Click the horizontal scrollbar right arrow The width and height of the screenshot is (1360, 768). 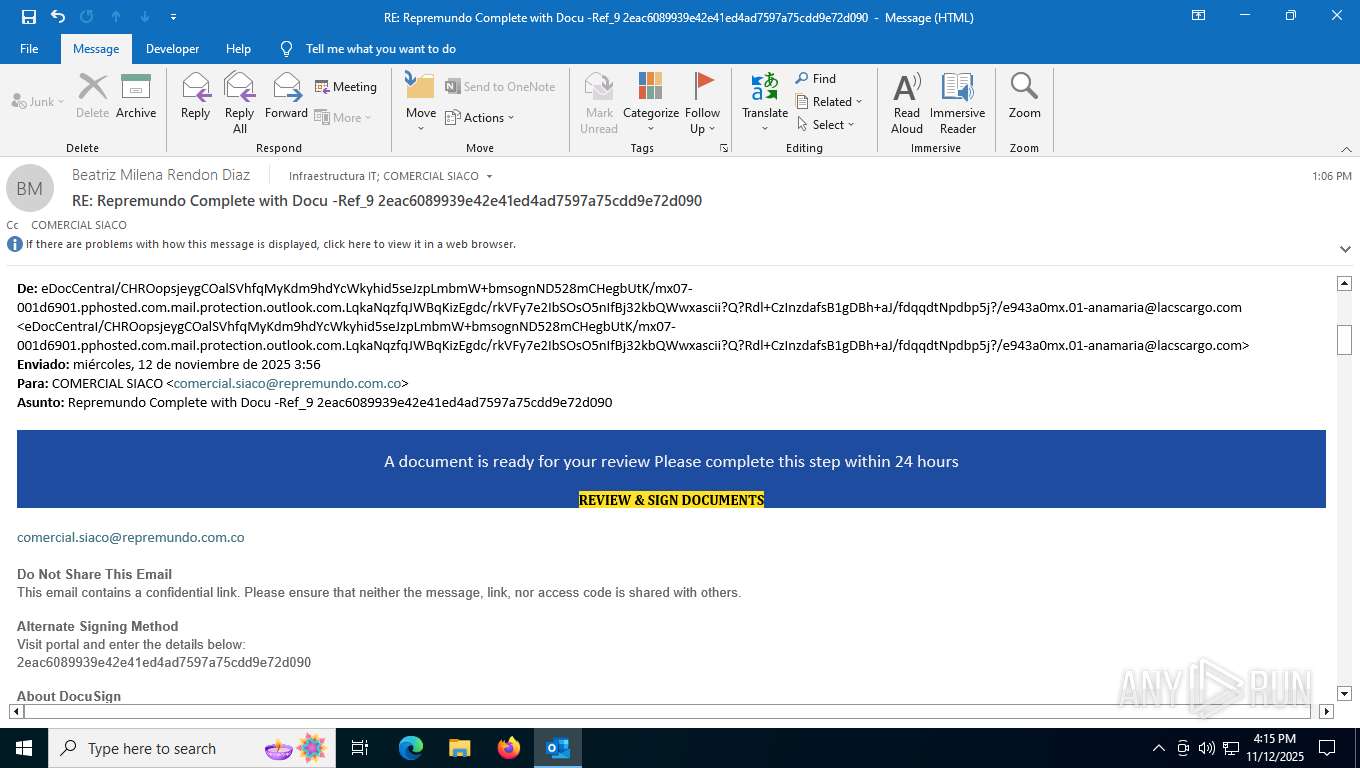click(x=1327, y=712)
